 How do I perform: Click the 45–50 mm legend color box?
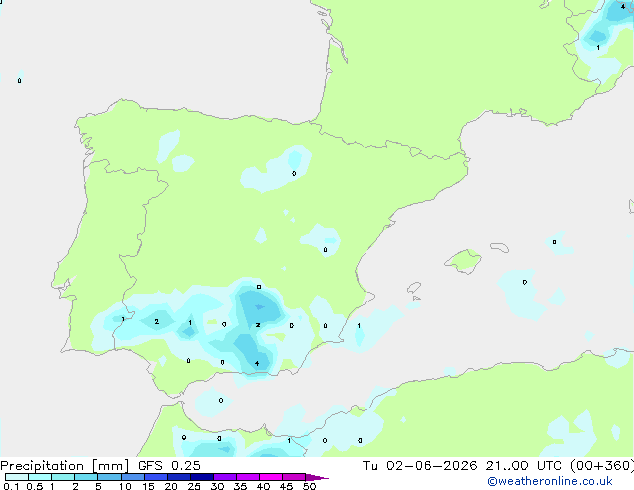294,477
